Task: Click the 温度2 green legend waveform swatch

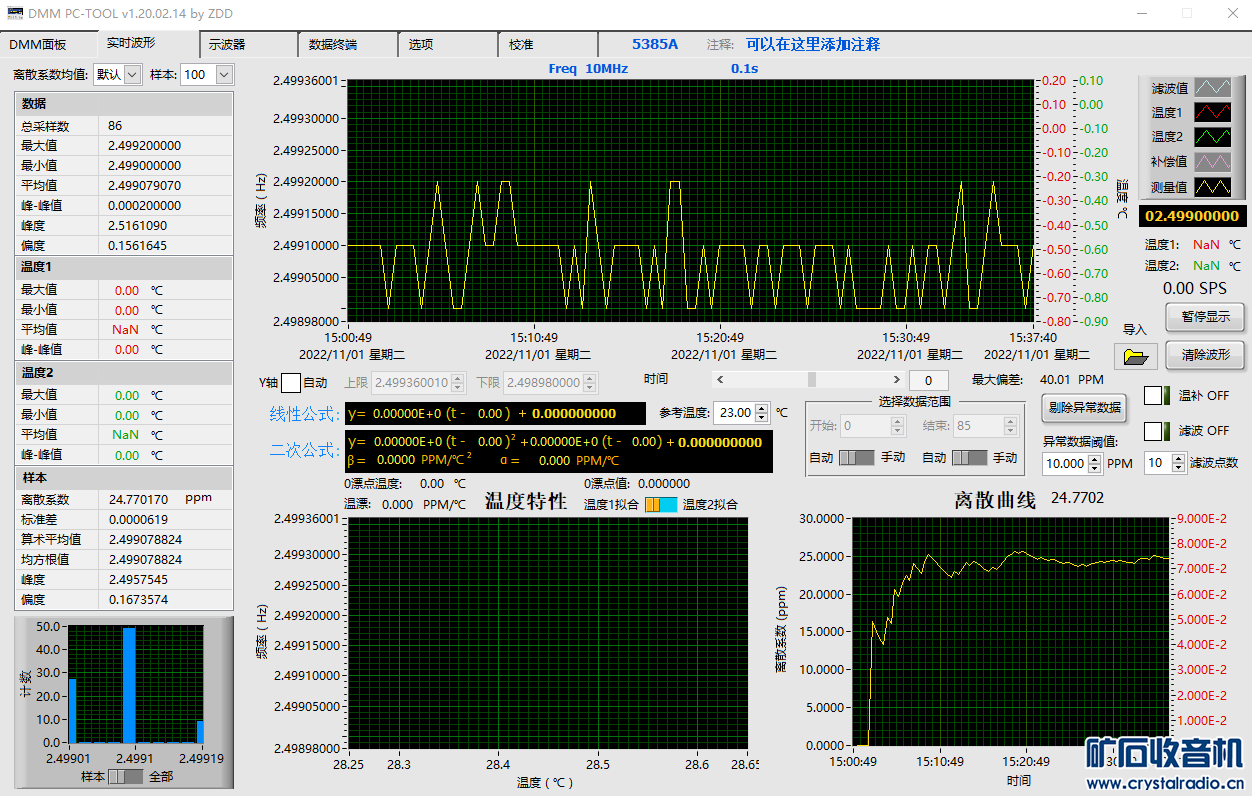Action: [1215, 137]
